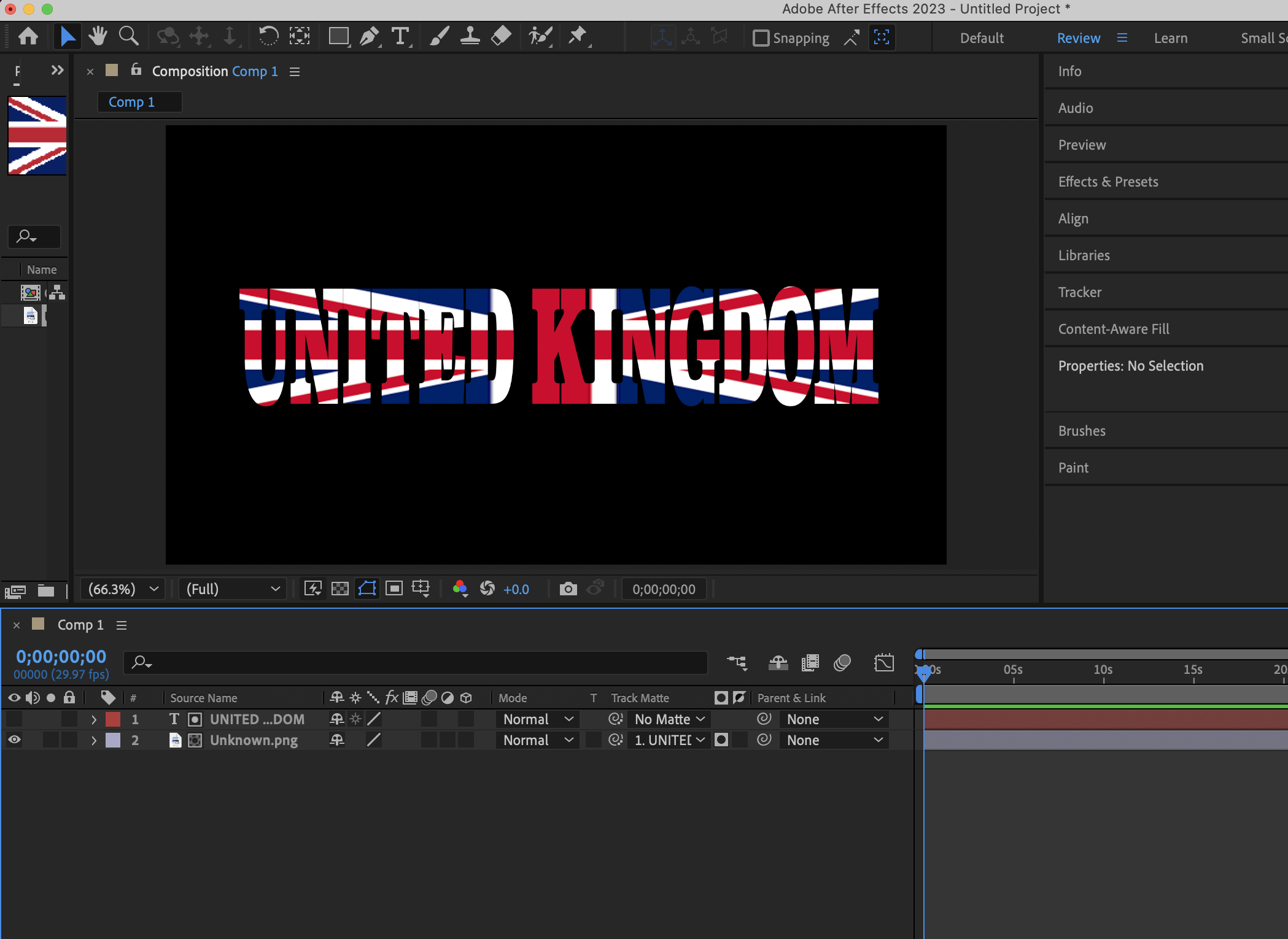Click the red label color of layer 1
1288x939 pixels.
coord(113,719)
